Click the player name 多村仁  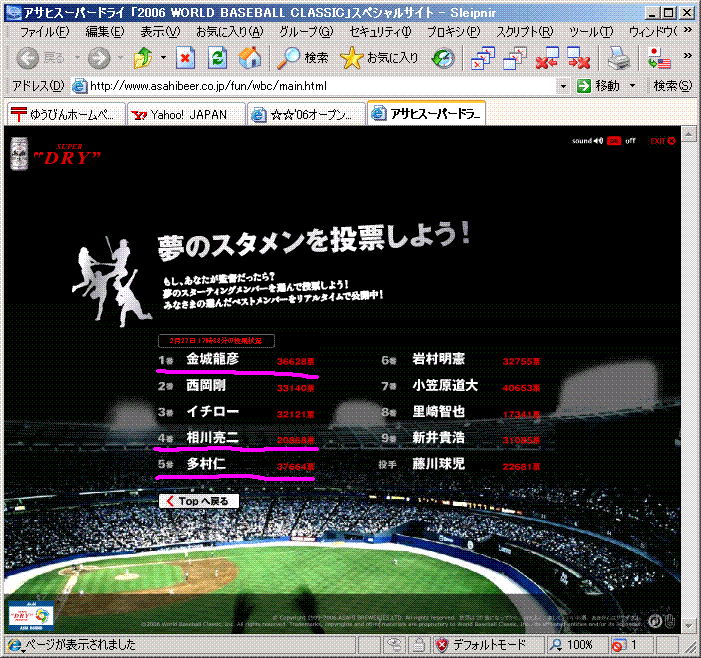click(206, 464)
